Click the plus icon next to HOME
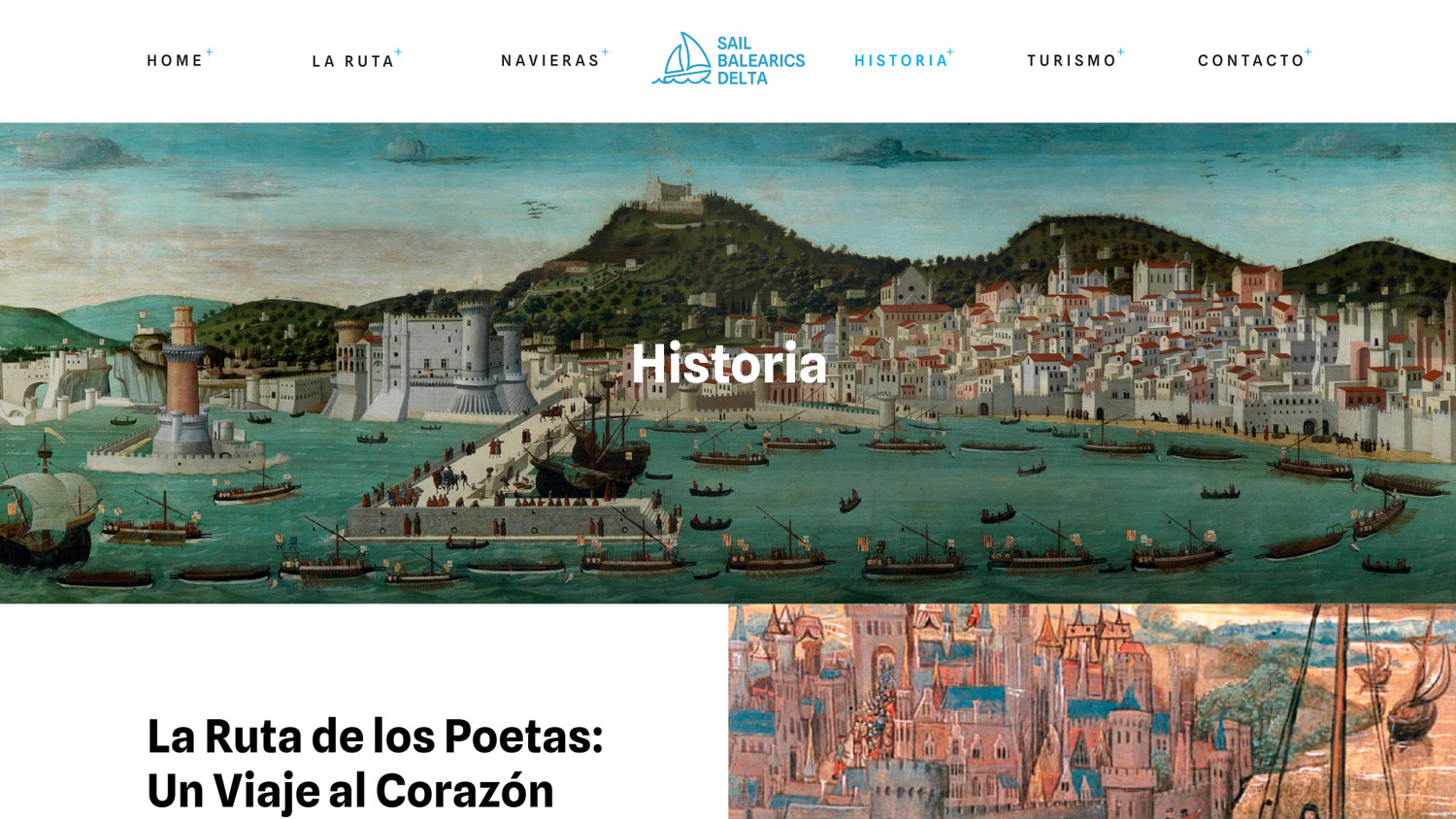 (209, 52)
